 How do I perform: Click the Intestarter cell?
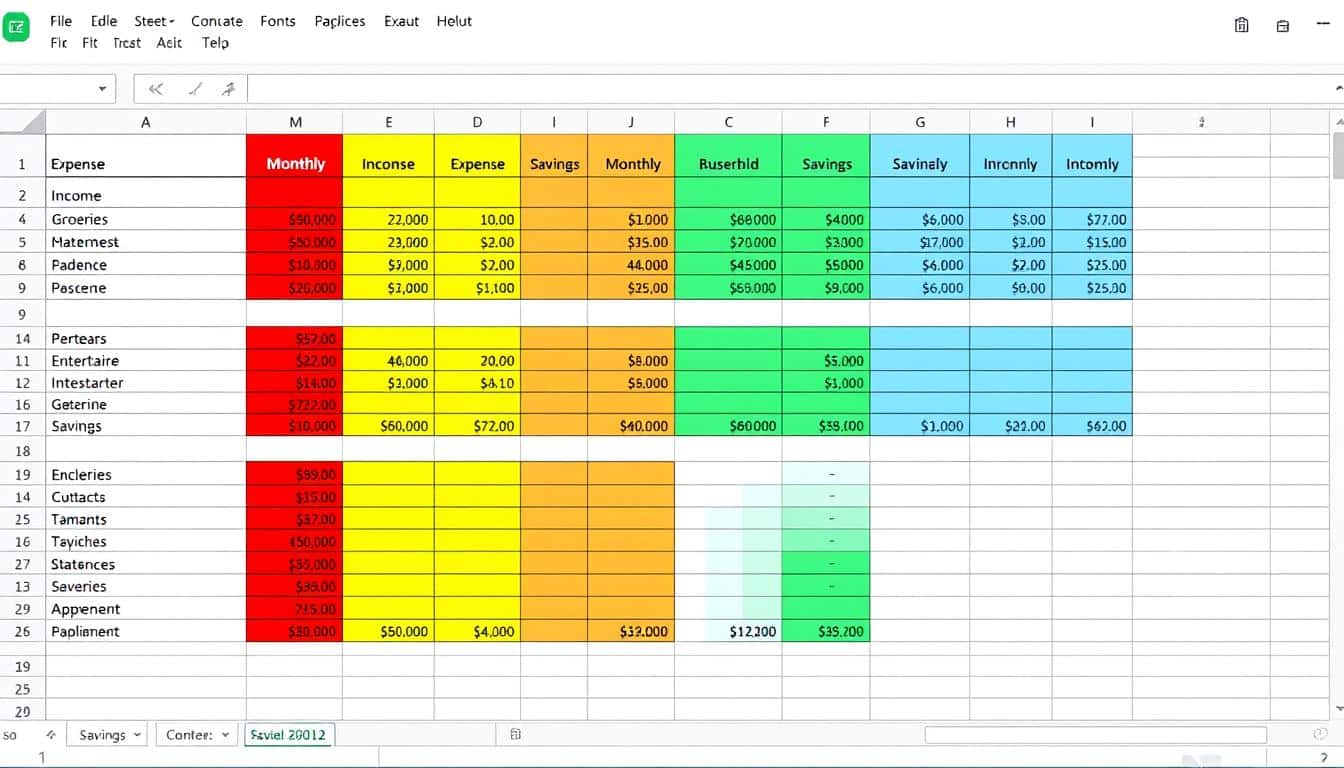[x=146, y=383]
